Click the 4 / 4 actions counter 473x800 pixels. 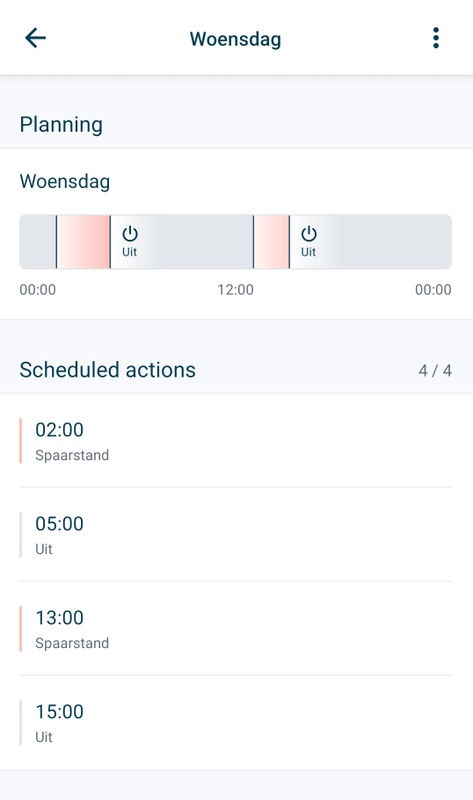tap(435, 370)
